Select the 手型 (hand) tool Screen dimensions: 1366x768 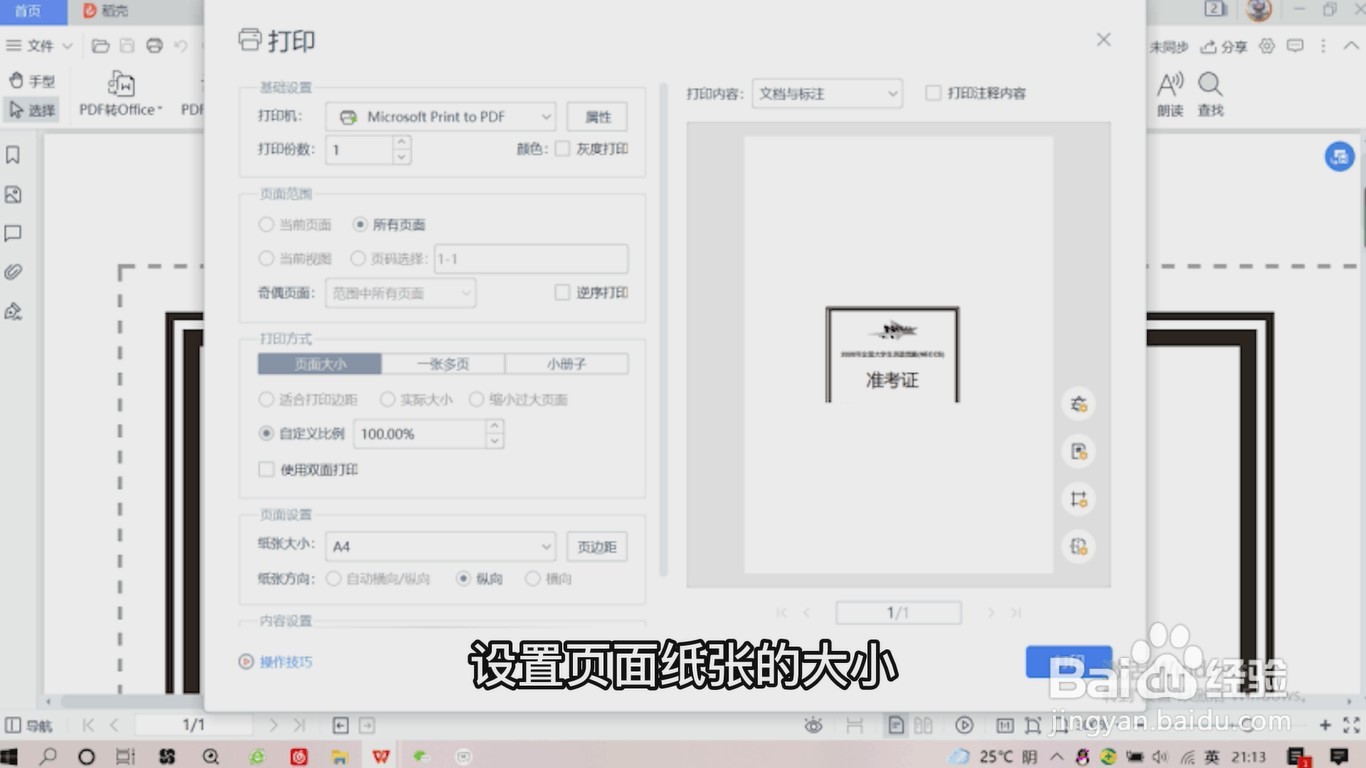point(33,80)
